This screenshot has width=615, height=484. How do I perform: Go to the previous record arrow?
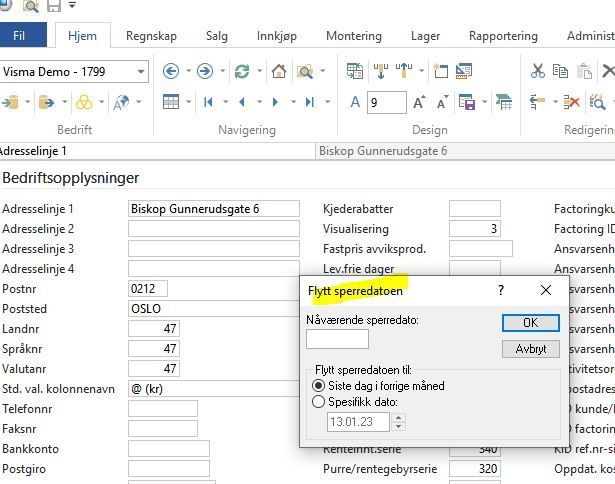(242, 102)
